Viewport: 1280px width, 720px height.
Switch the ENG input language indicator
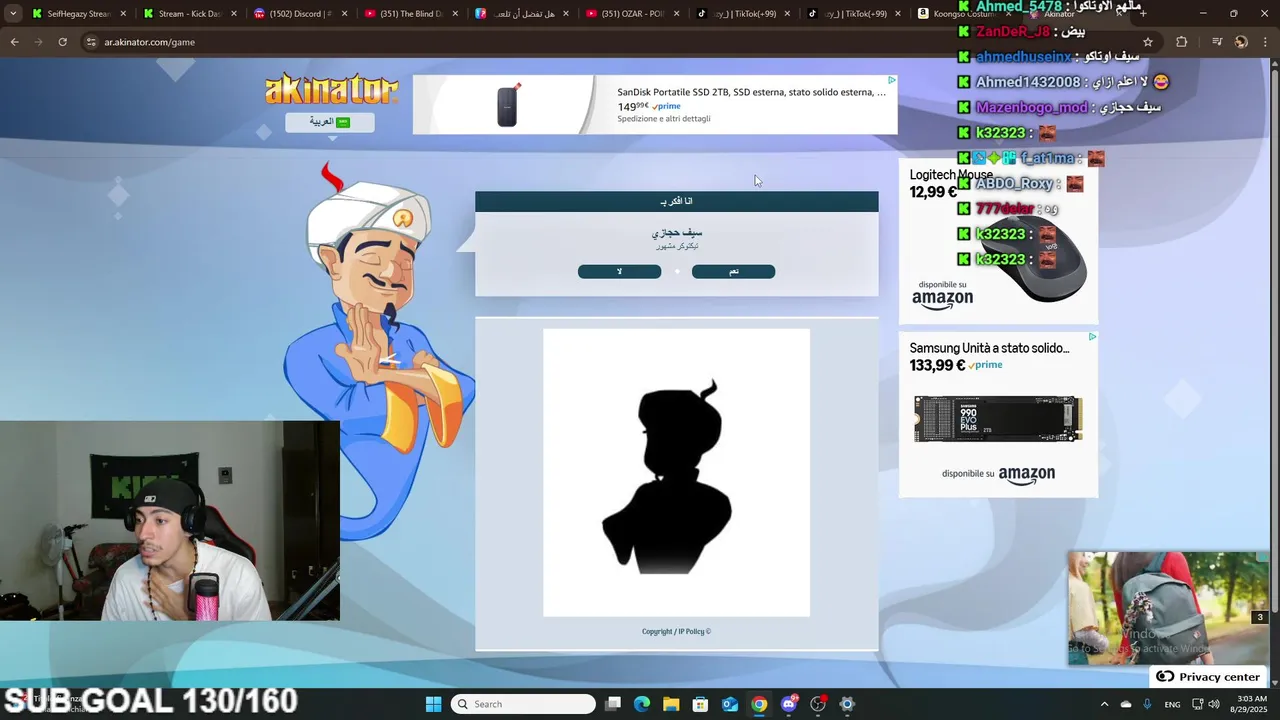pos(1172,704)
